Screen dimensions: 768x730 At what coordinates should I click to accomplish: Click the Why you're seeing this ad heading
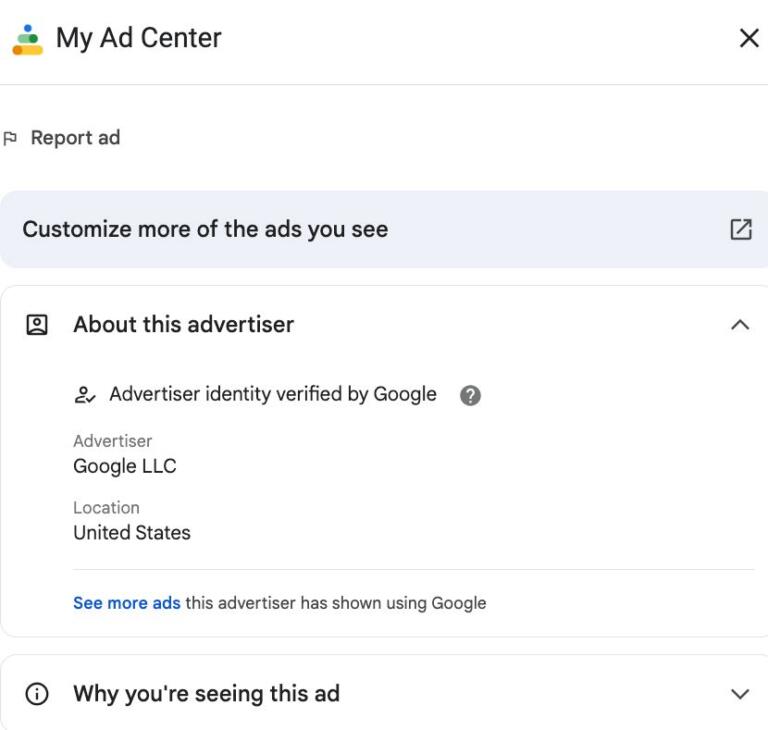tap(206, 694)
